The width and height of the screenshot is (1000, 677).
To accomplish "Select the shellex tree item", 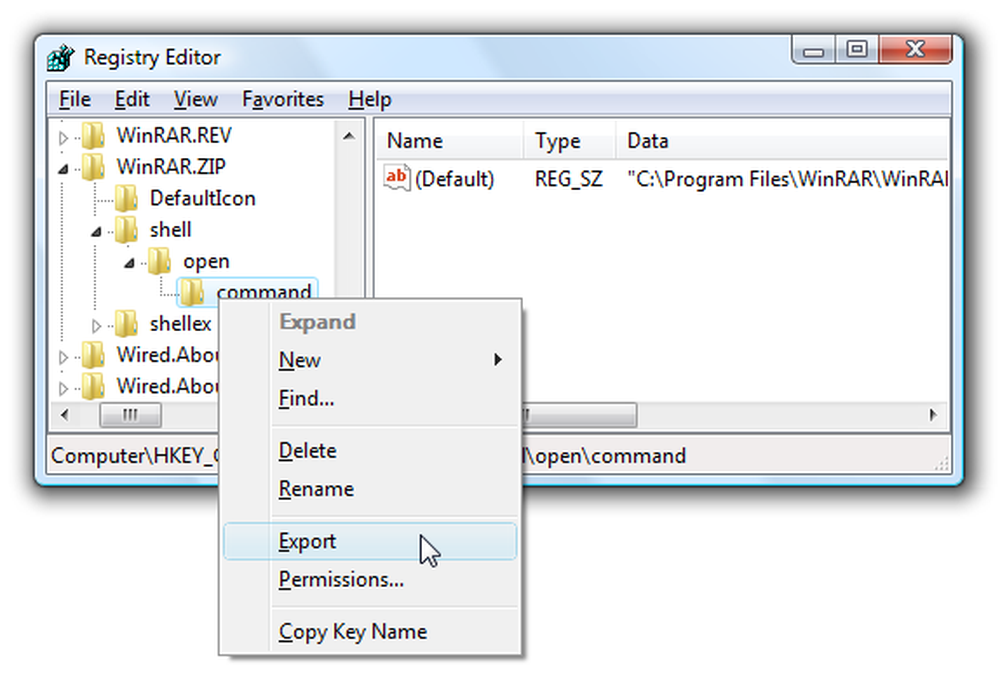I will [180, 324].
